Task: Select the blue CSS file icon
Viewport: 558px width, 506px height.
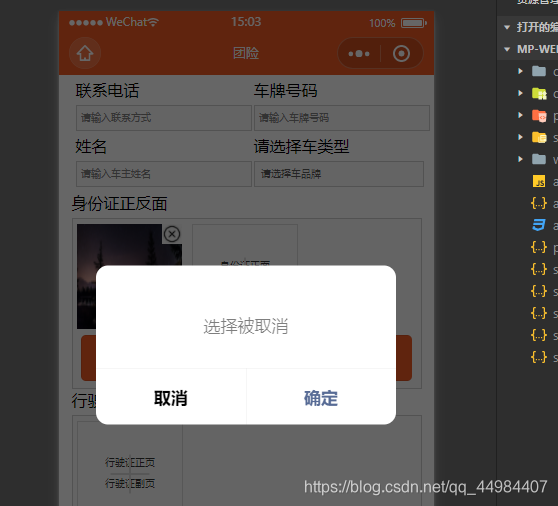Action: point(539,225)
